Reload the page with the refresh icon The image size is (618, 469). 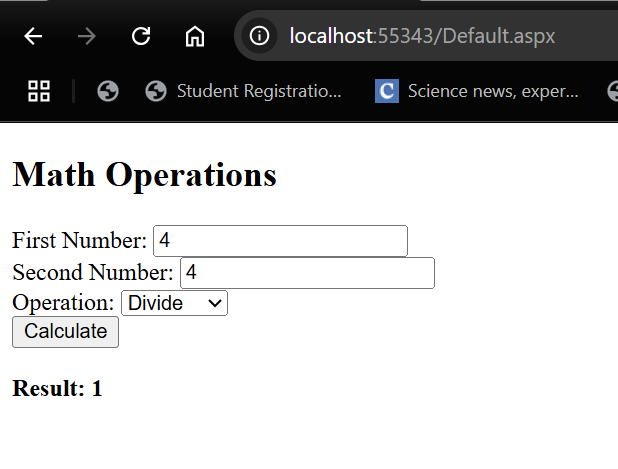[141, 36]
